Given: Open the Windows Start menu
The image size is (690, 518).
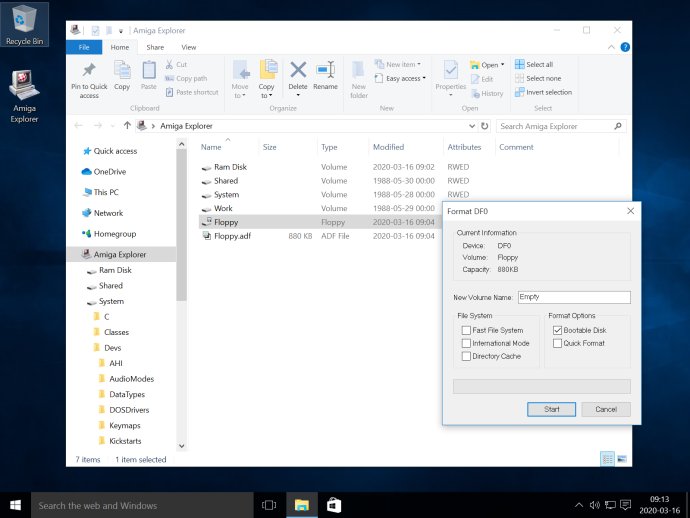Looking at the screenshot, I should [15, 505].
